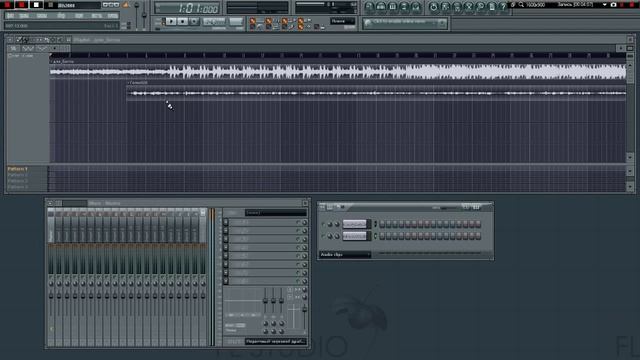
Task: Open the Mixer output device dropdown
Action: (276, 341)
